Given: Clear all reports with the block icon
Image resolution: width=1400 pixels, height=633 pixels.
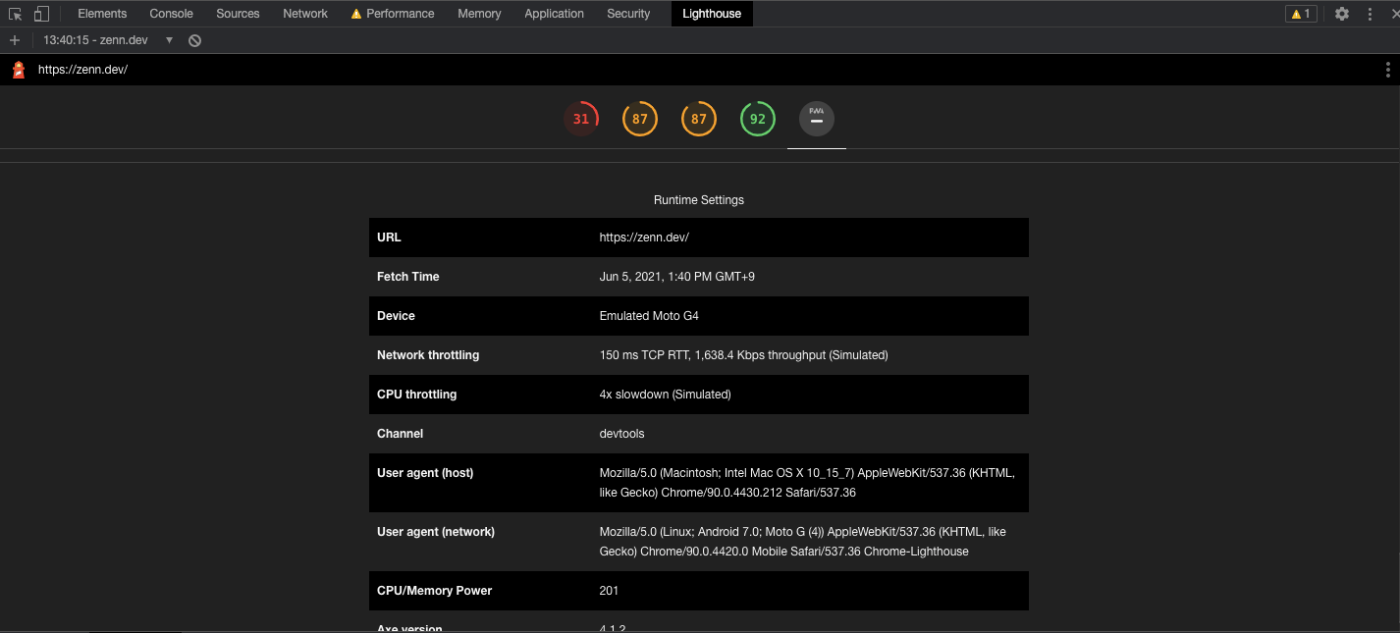Looking at the screenshot, I should (195, 40).
